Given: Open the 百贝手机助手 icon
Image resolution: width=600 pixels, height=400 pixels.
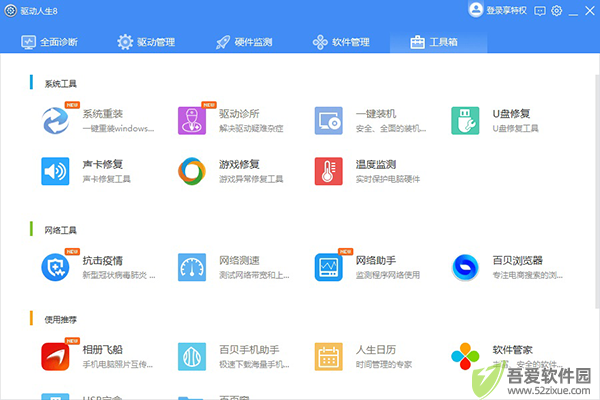Looking at the screenshot, I should [x=192, y=356].
